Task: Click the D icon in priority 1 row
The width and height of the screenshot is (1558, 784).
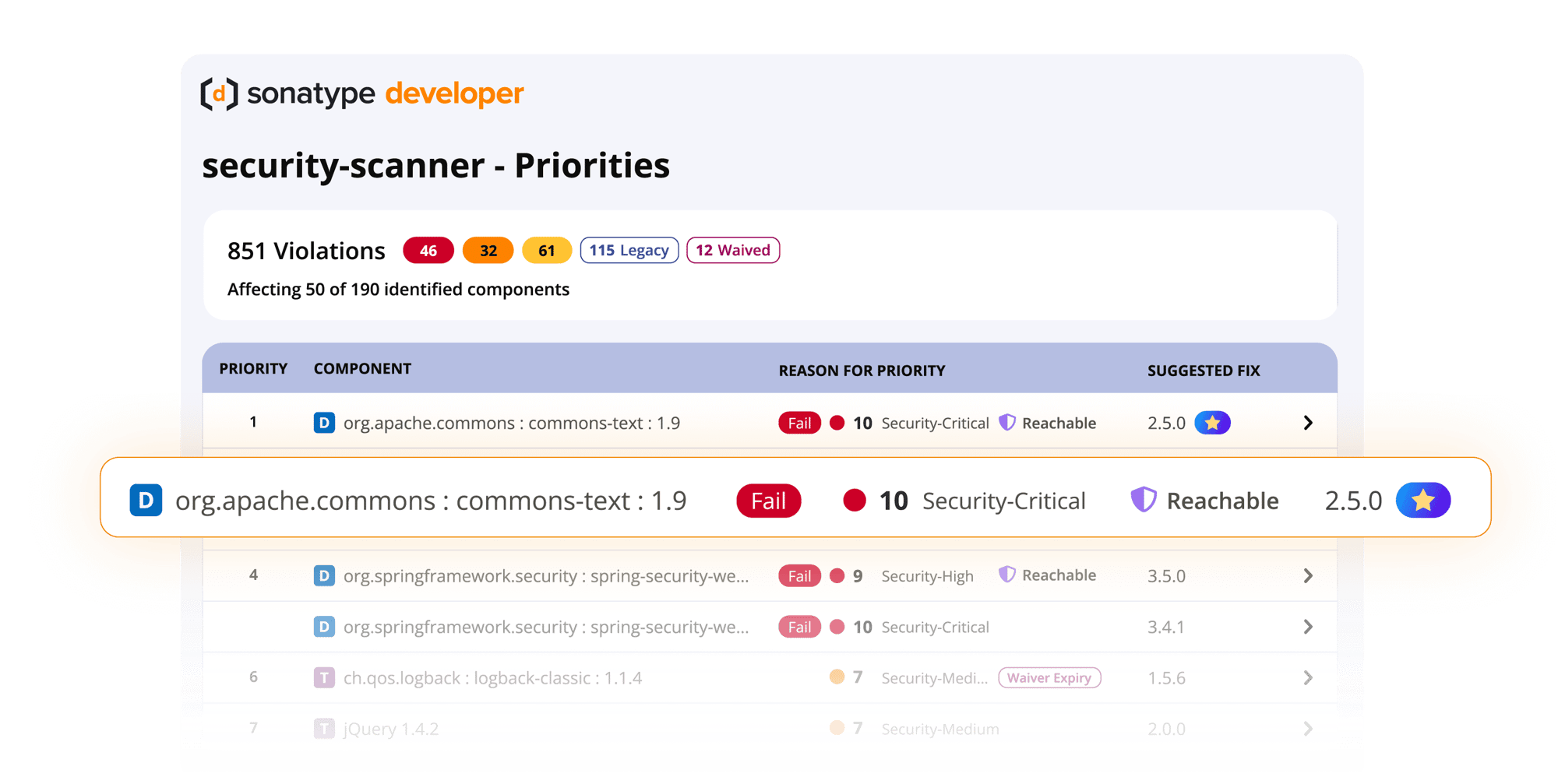Action: [324, 423]
